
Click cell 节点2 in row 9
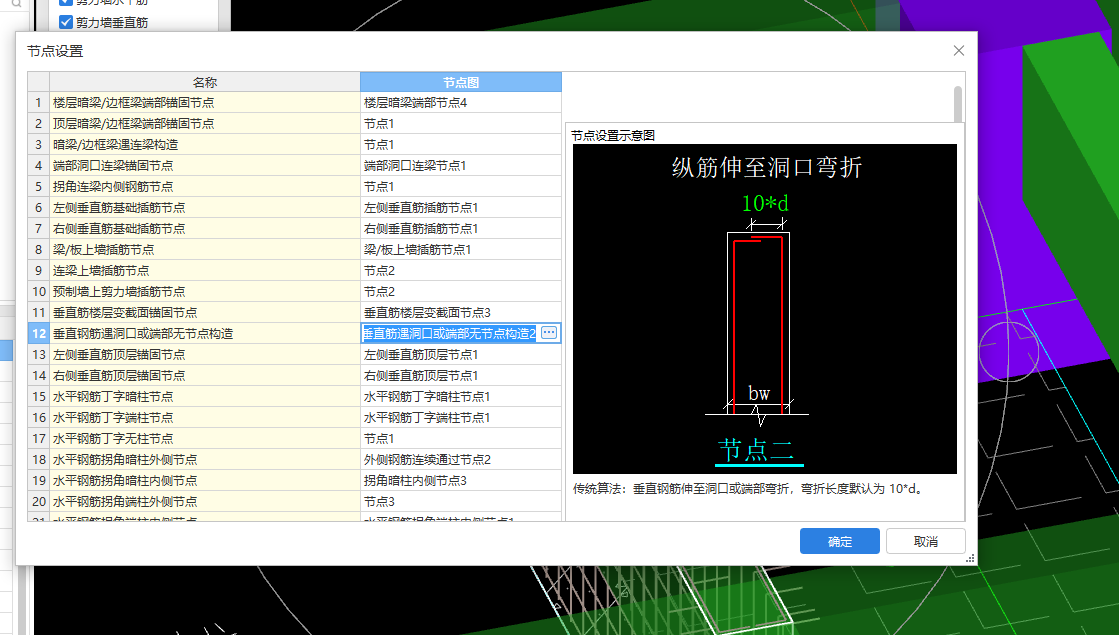(x=461, y=270)
